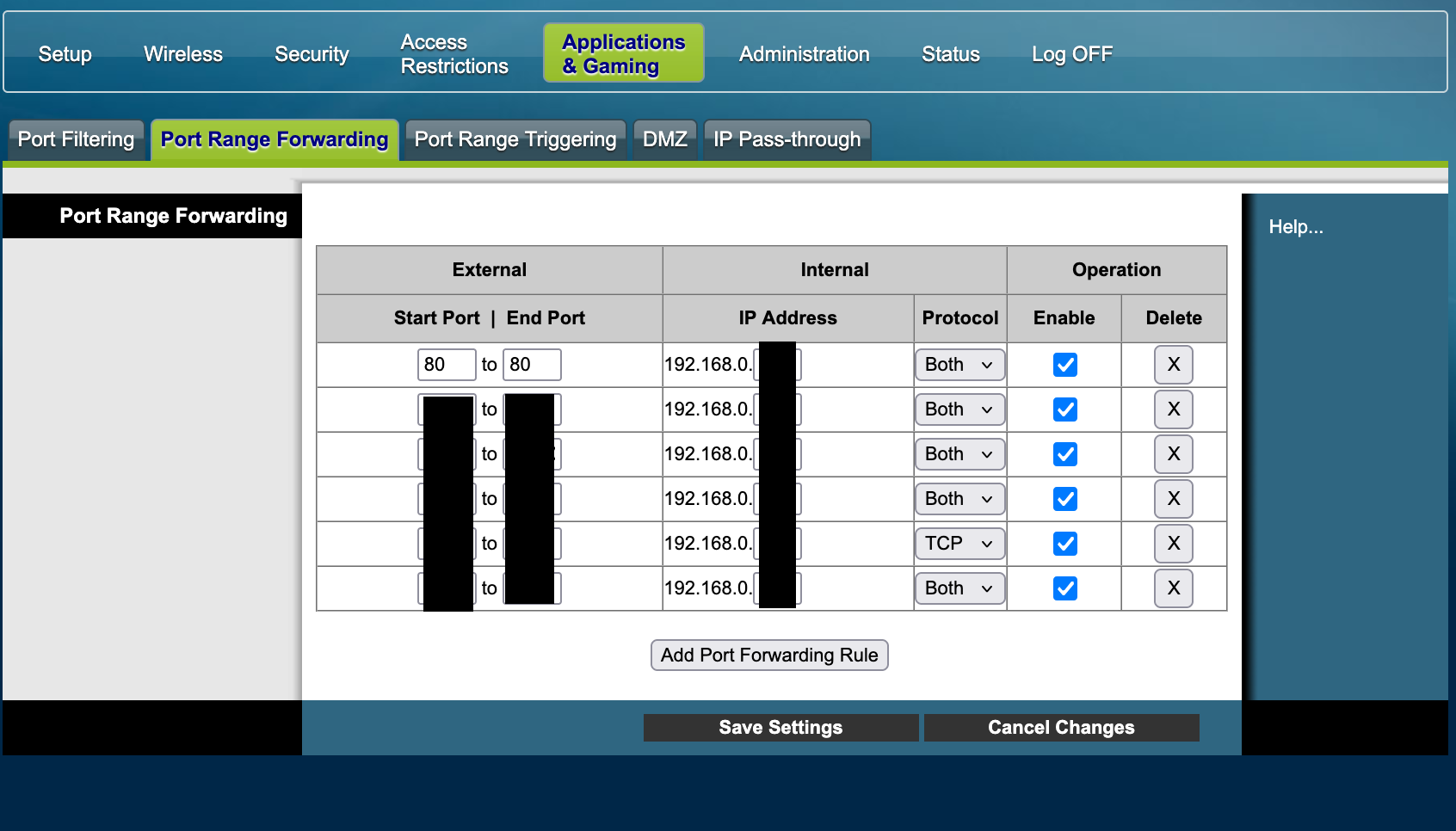Remove the fourth forwarding rule with X

[x=1173, y=499]
